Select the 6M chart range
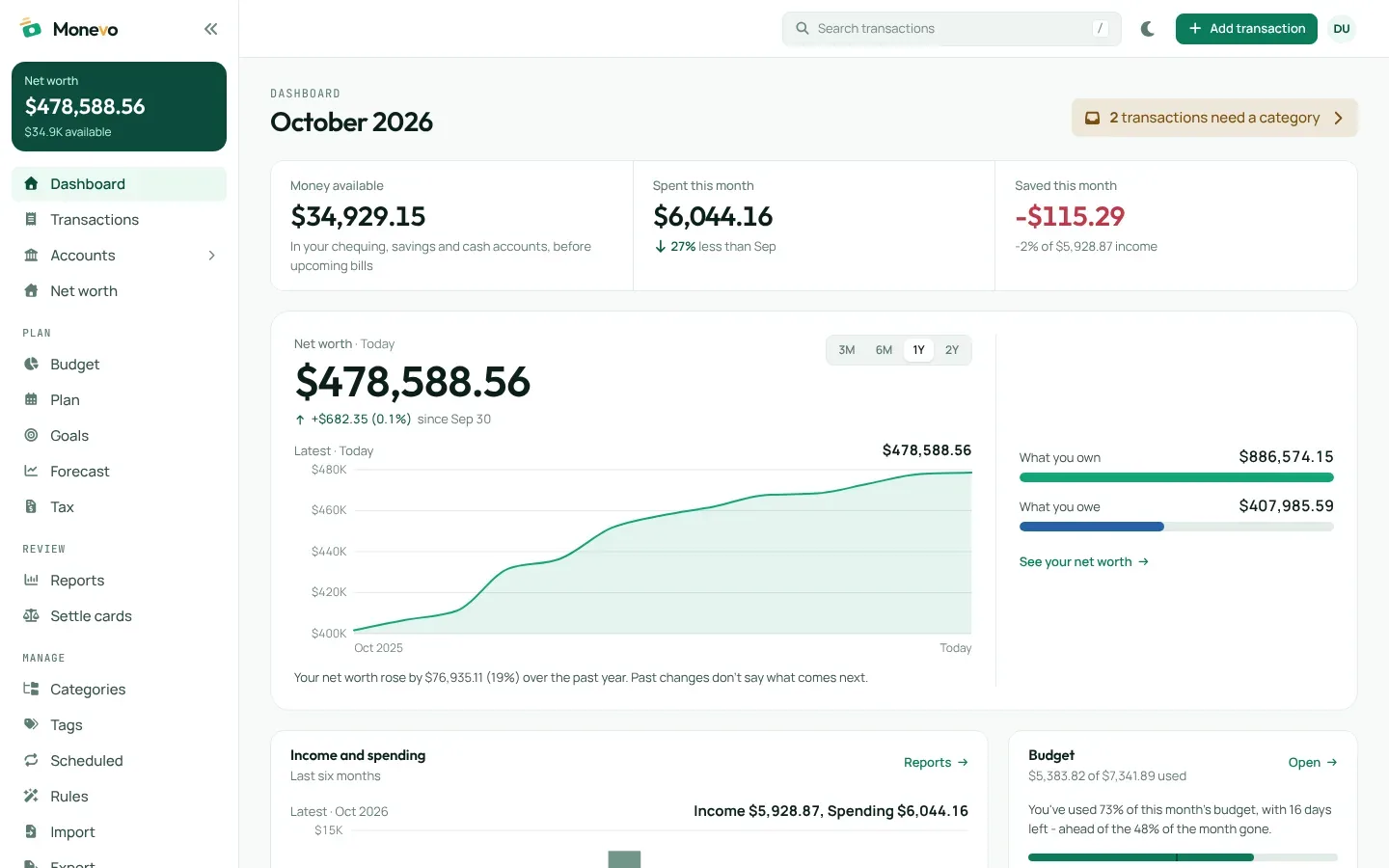 click(884, 350)
